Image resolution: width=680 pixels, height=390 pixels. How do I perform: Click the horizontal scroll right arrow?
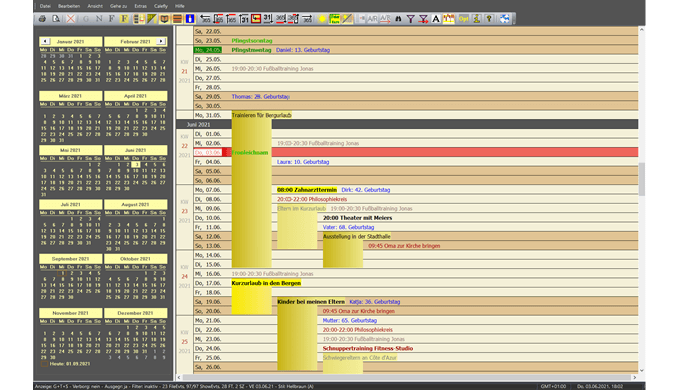(x=634, y=377)
